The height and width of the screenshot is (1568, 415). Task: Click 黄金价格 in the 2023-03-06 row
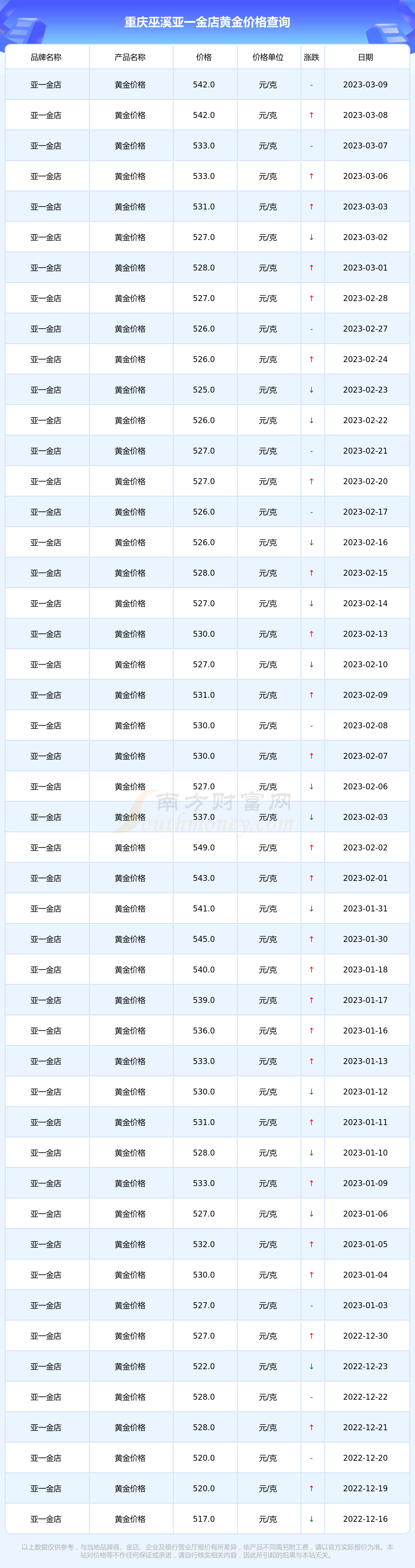pyautogui.click(x=130, y=176)
